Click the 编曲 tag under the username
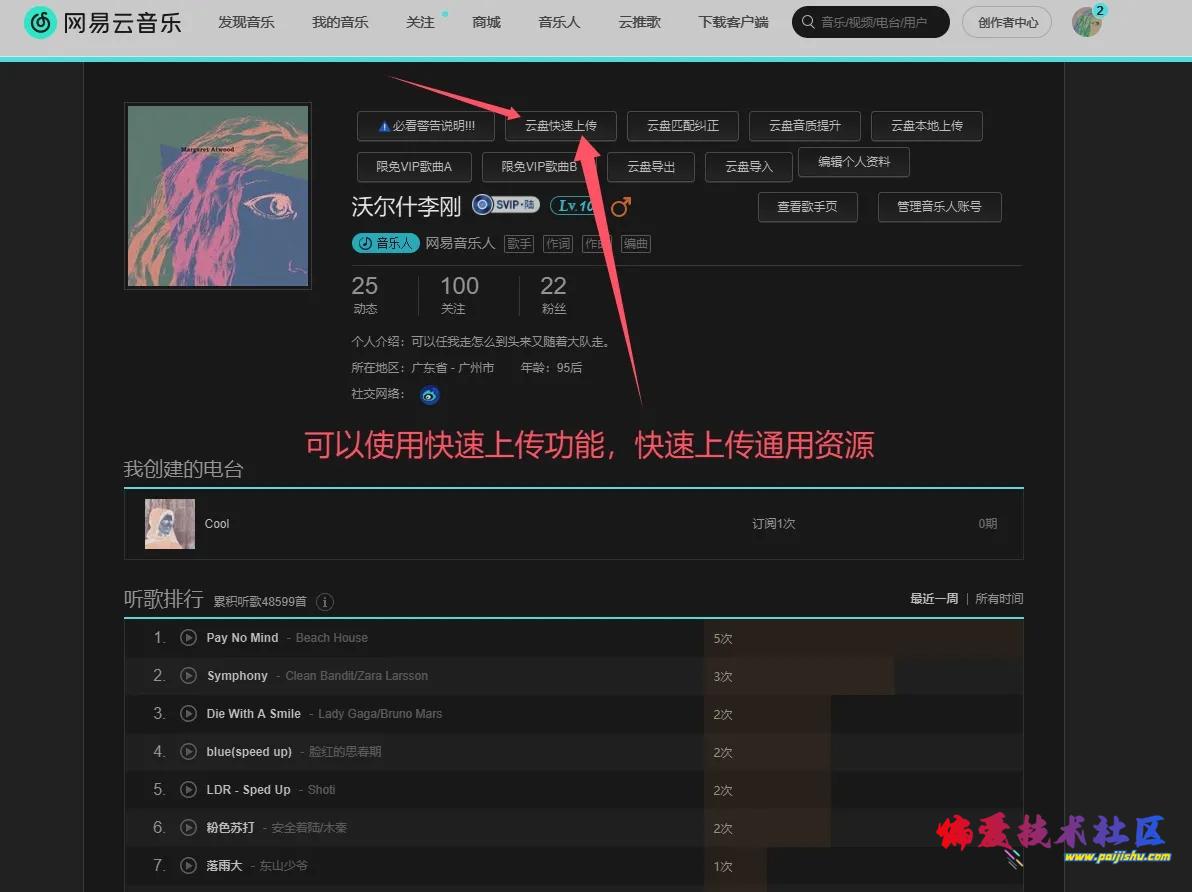This screenshot has height=892, width=1192. tap(636, 243)
